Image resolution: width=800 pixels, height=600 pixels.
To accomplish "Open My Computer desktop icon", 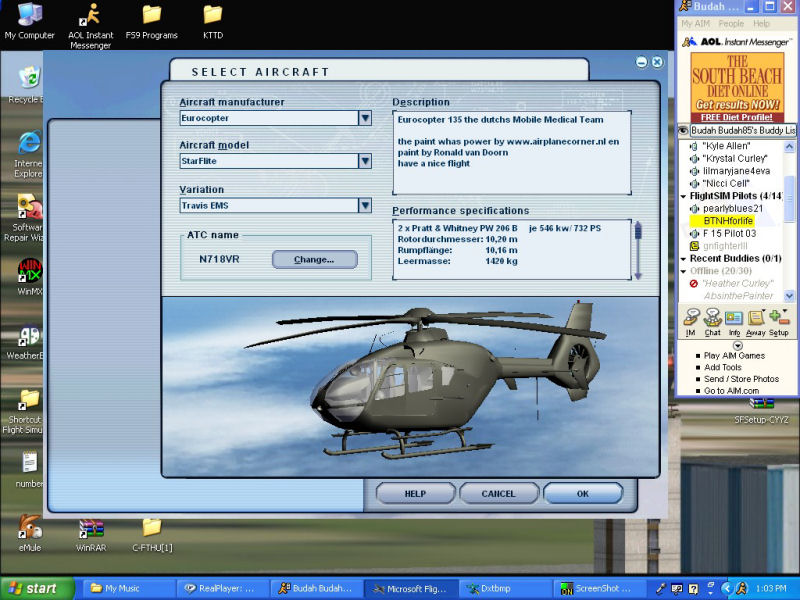I will 30,20.
